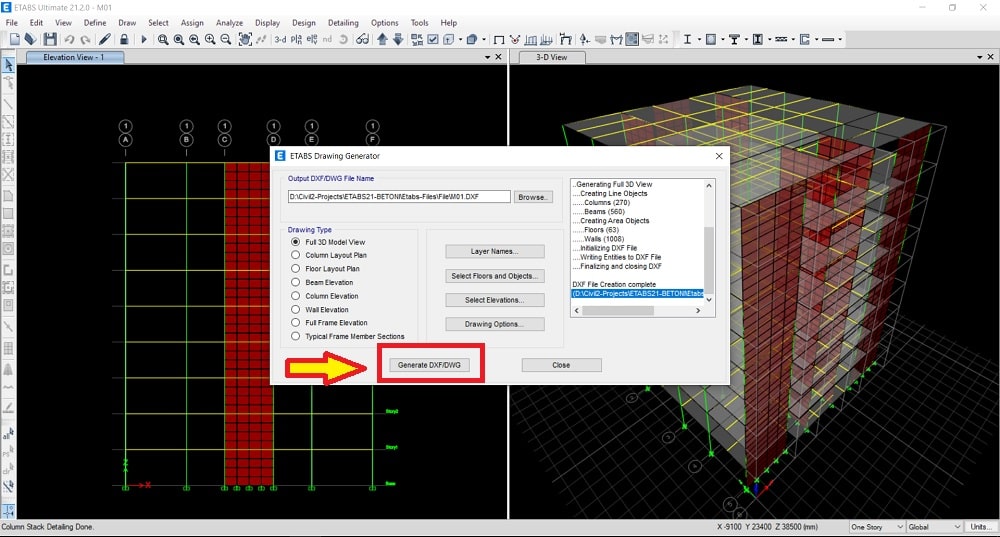Open the Global coordinate system dropdown

pos(932,527)
